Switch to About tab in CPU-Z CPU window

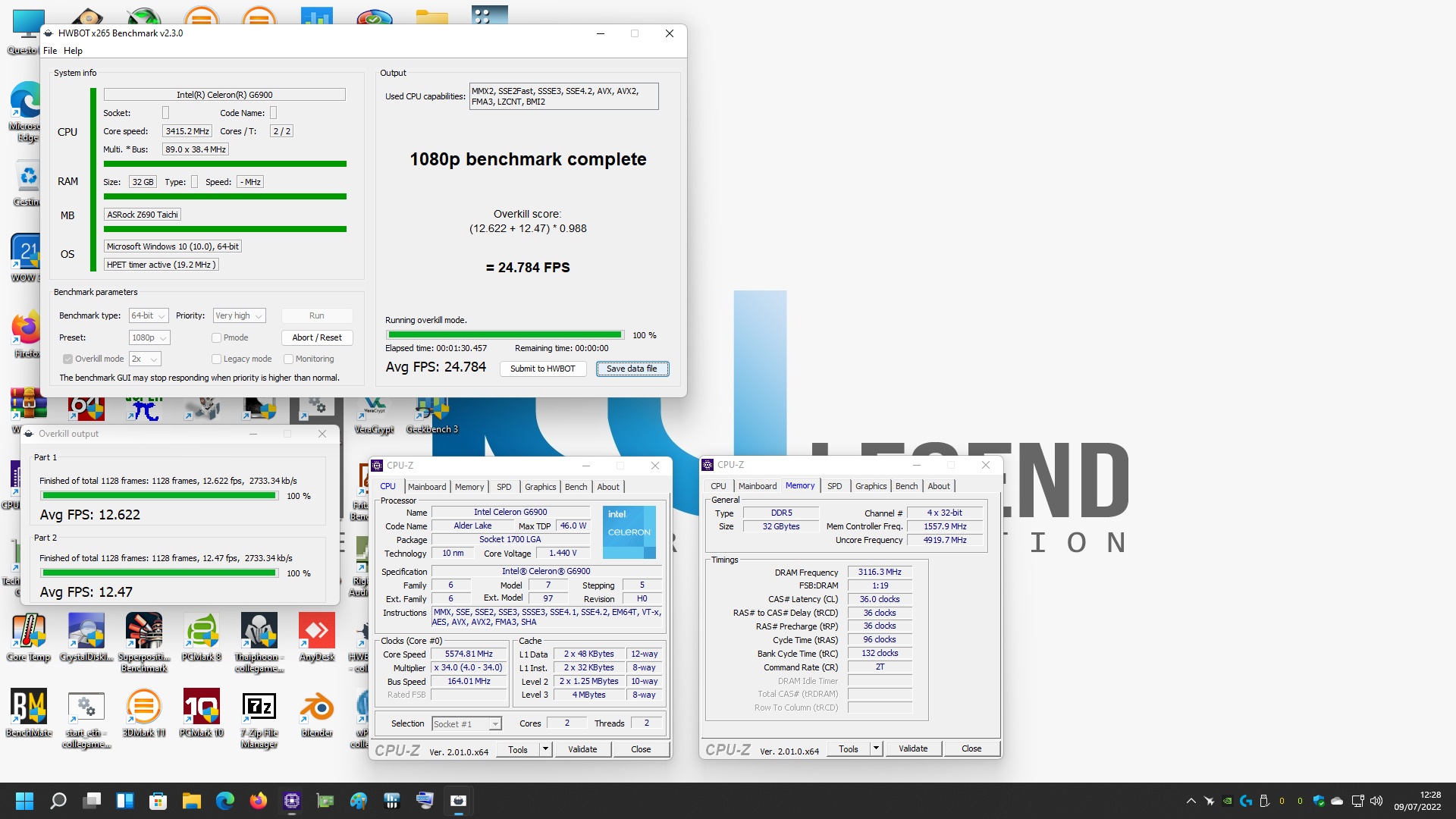pos(608,487)
